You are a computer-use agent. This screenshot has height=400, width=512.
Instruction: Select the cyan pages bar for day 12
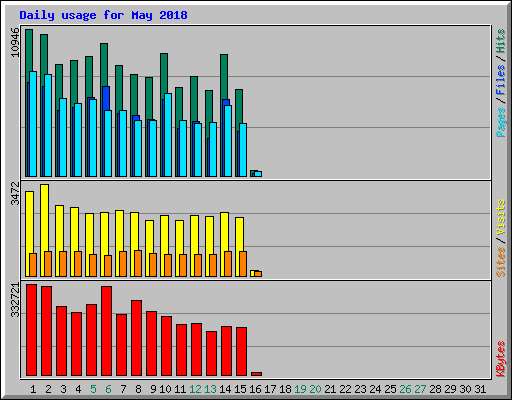[198, 150]
